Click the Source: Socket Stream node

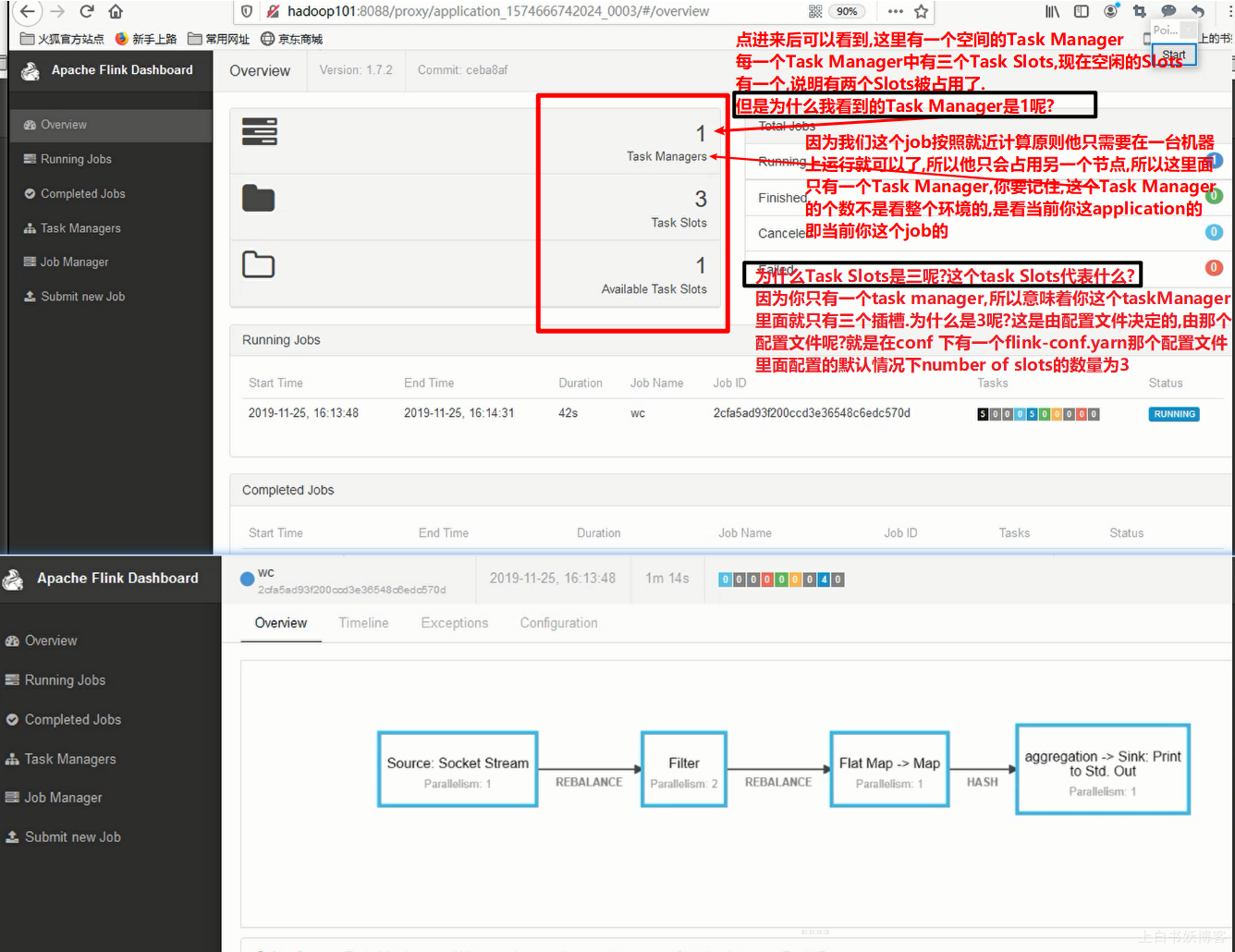coord(458,769)
